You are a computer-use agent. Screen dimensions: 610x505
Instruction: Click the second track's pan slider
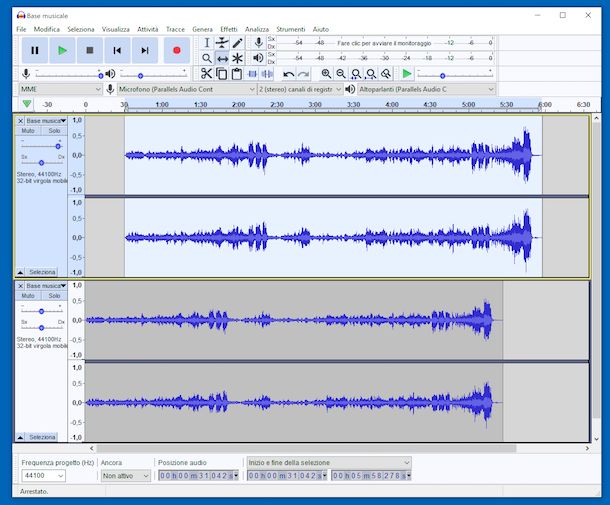coord(41,328)
